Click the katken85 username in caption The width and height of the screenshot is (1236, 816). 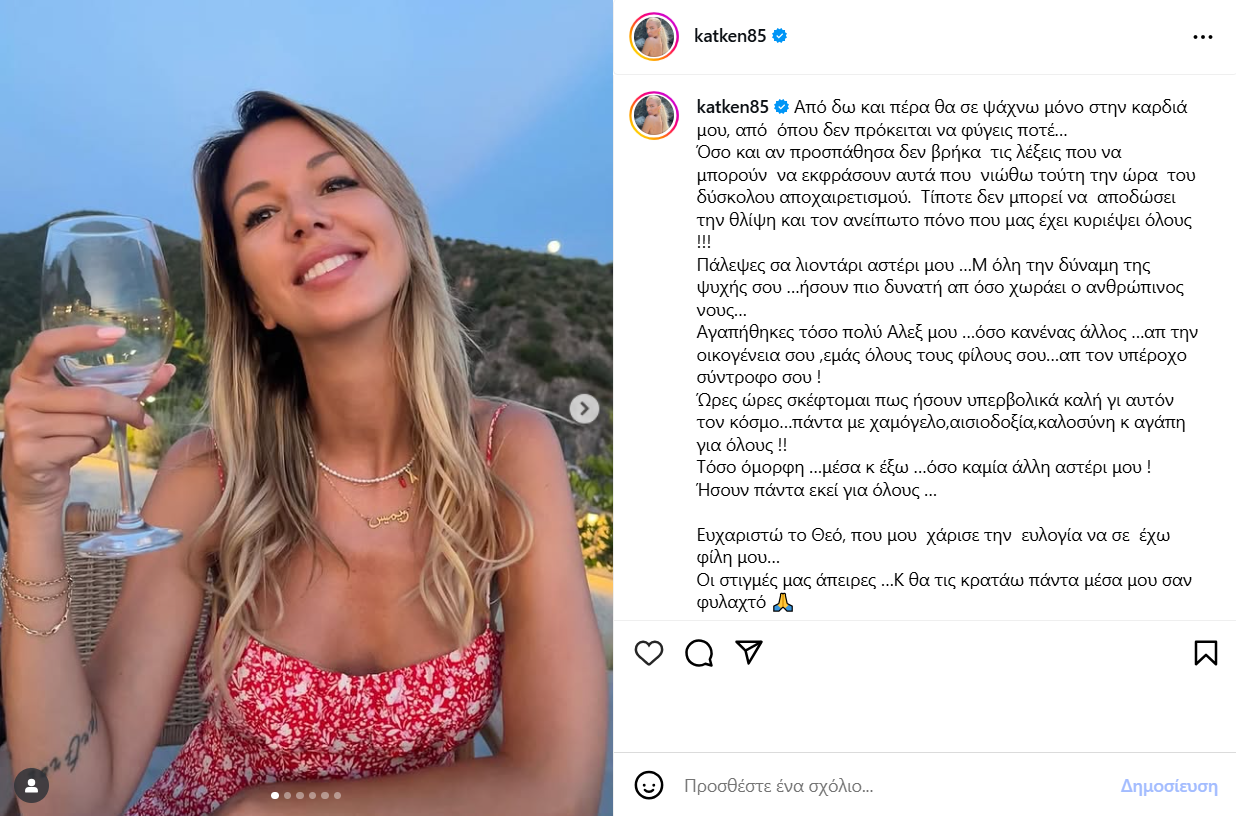[x=730, y=107]
